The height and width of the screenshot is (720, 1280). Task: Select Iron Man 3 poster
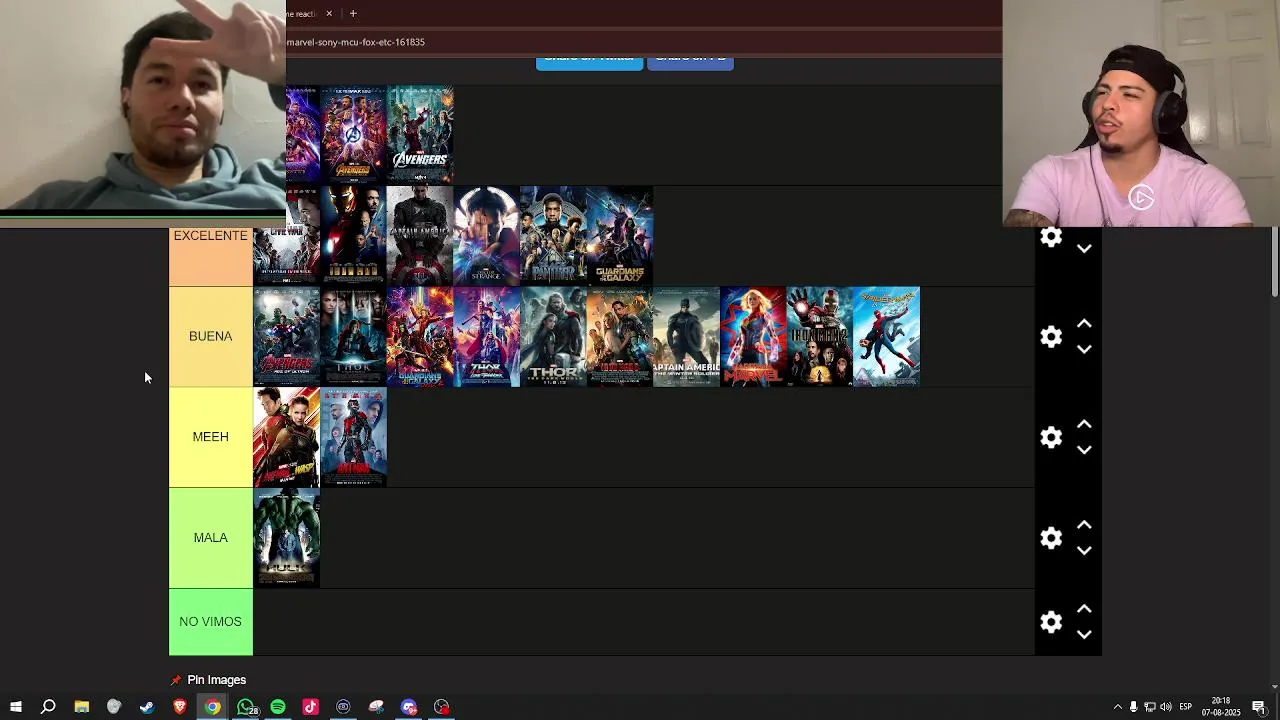point(620,337)
